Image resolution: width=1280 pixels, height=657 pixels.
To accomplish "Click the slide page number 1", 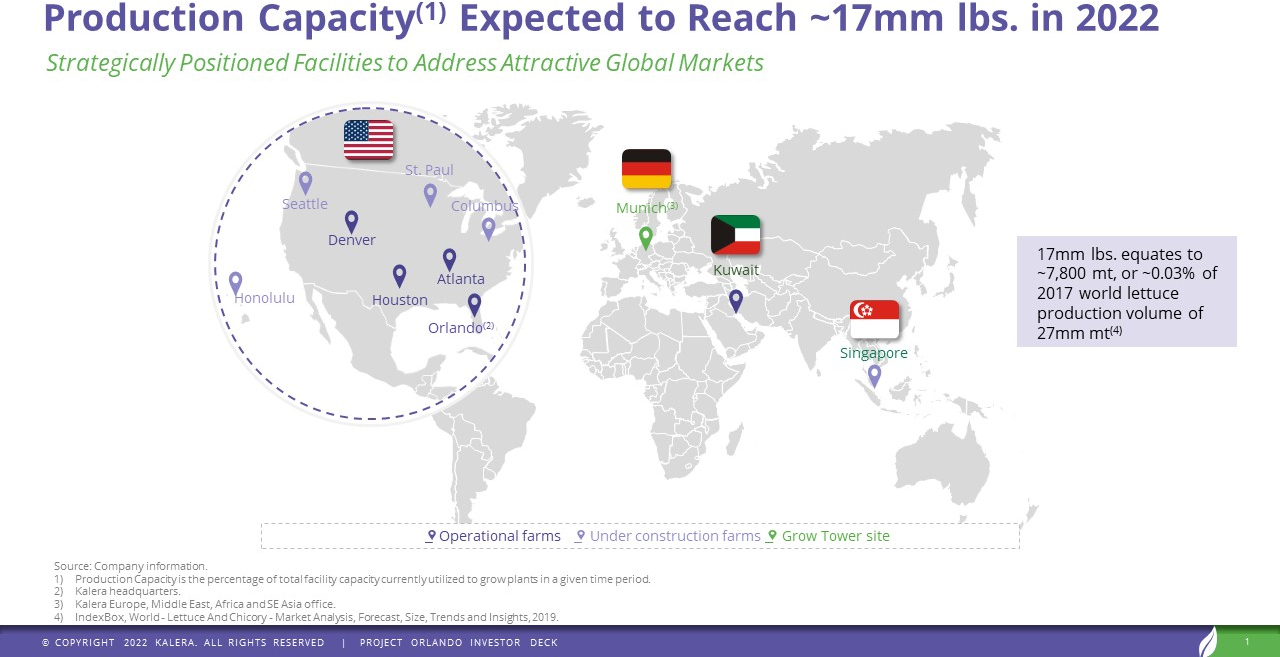I will [1247, 641].
